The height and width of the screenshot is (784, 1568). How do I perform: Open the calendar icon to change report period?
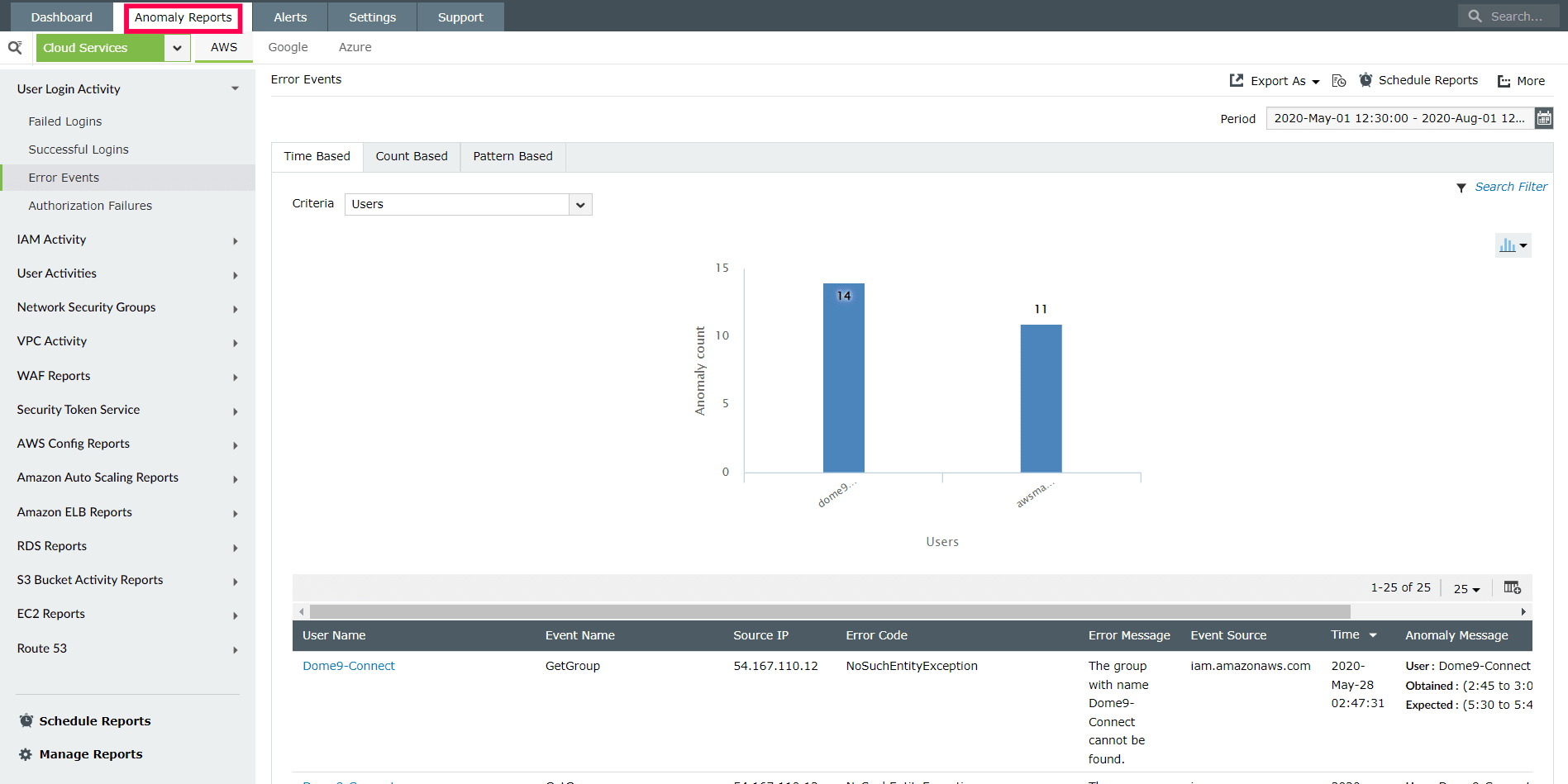tap(1544, 117)
